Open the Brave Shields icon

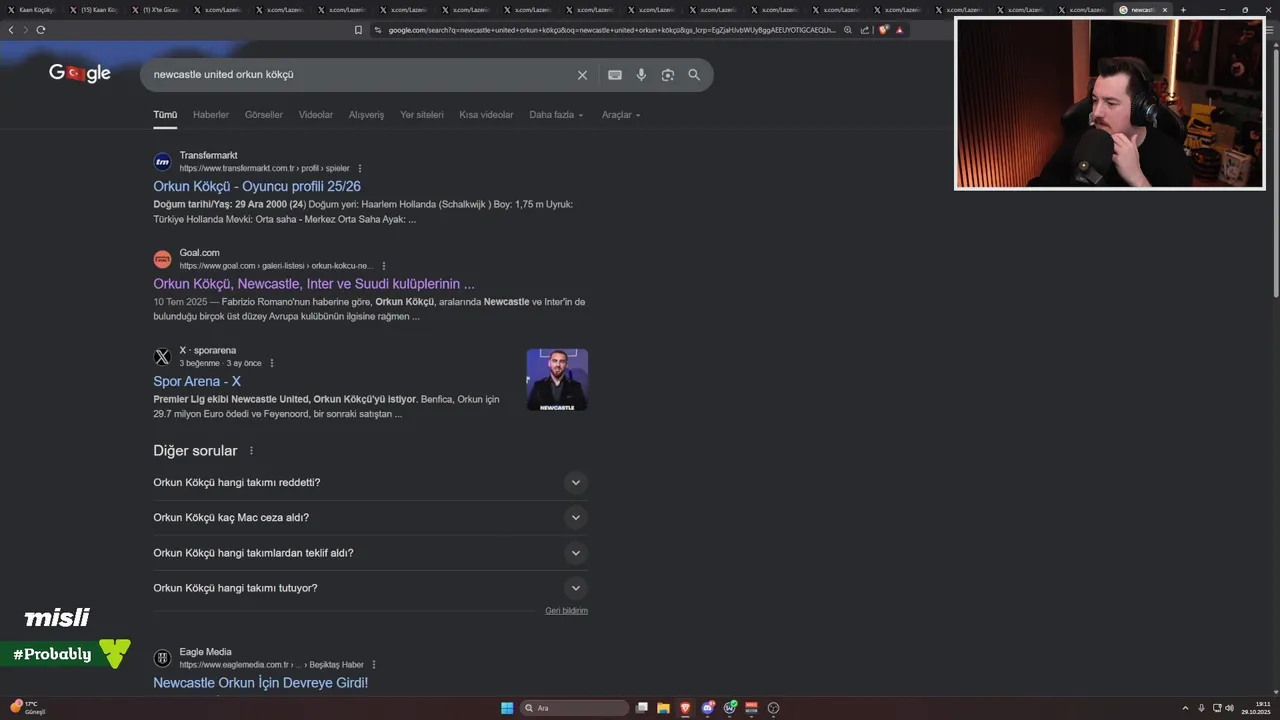coord(883,30)
